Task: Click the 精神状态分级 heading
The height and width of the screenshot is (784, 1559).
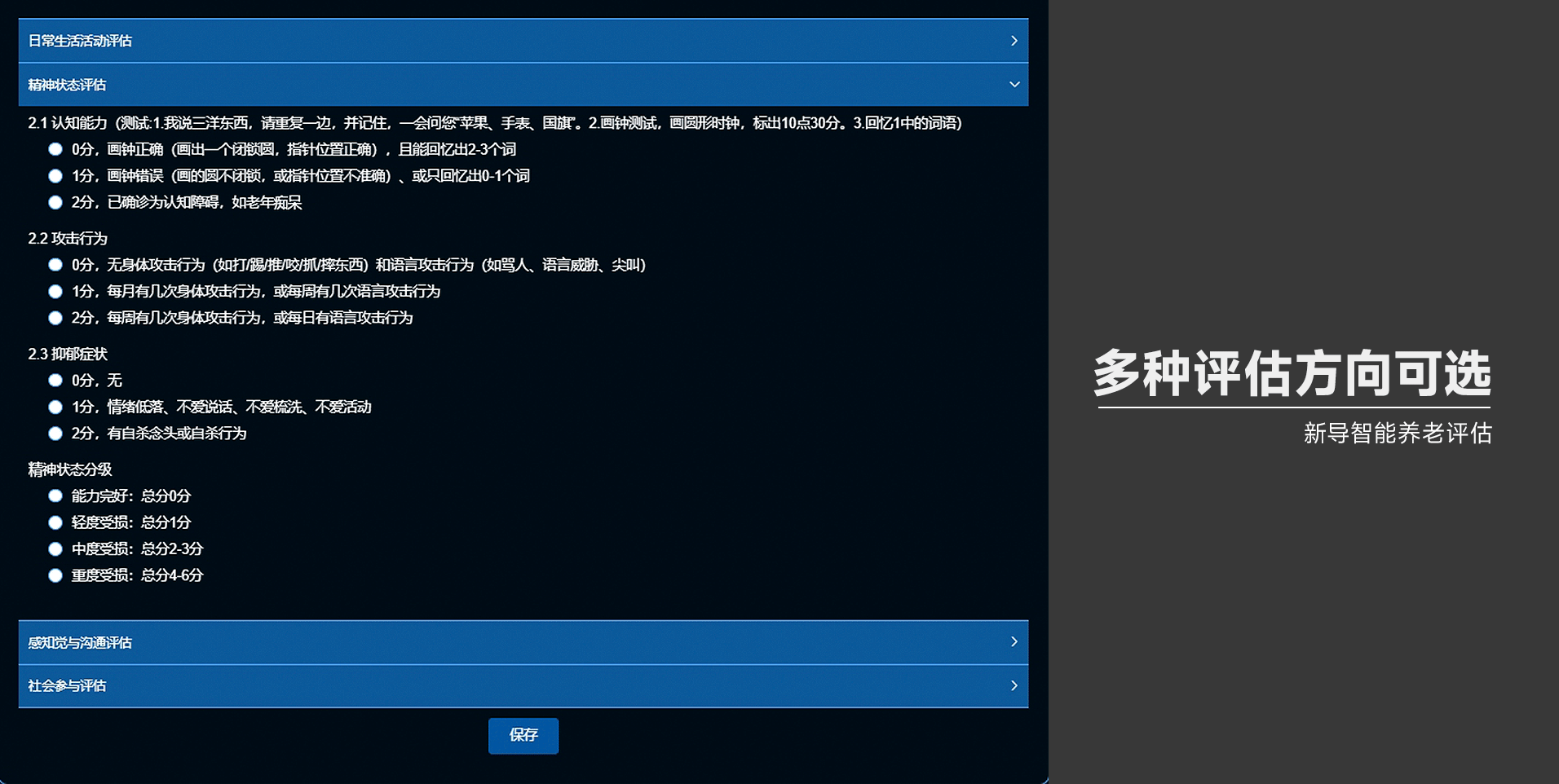Action: pos(70,469)
